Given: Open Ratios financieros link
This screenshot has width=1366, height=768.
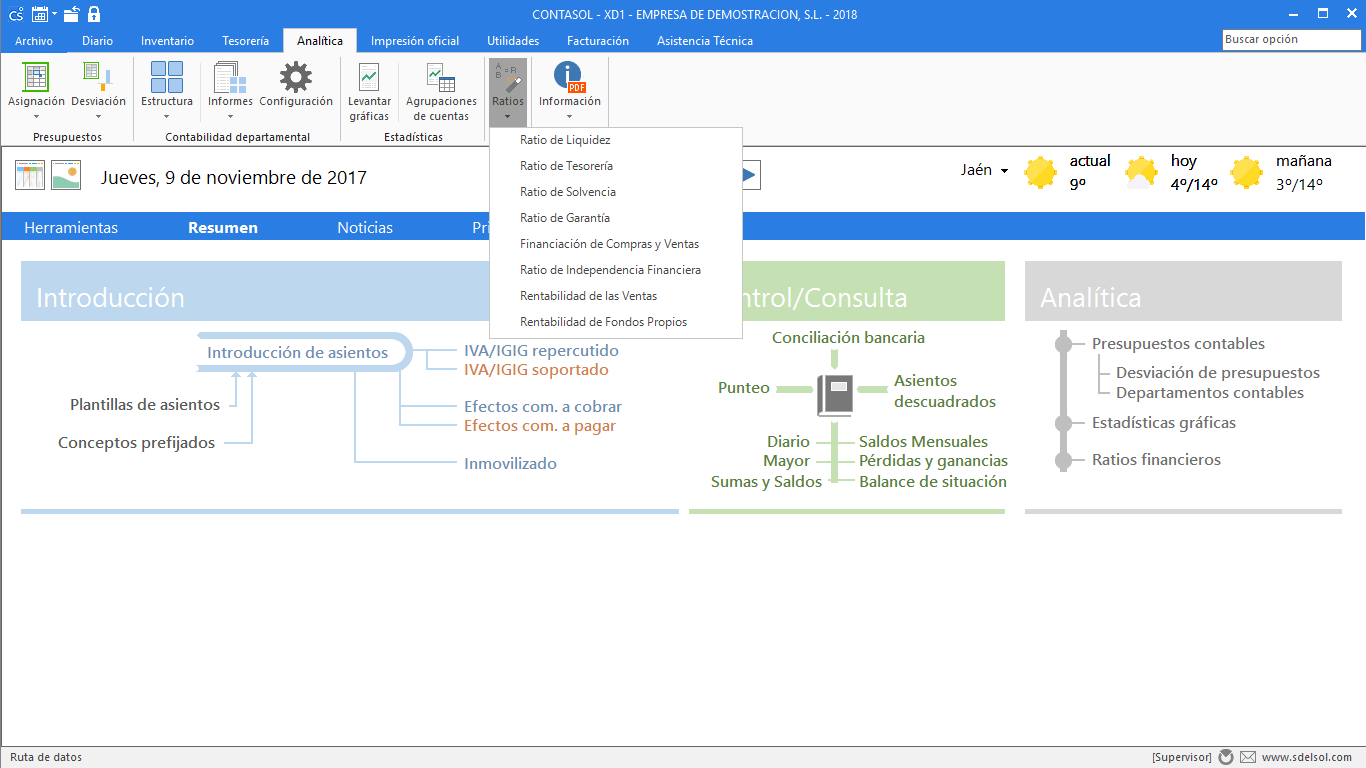Looking at the screenshot, I should (x=1156, y=460).
